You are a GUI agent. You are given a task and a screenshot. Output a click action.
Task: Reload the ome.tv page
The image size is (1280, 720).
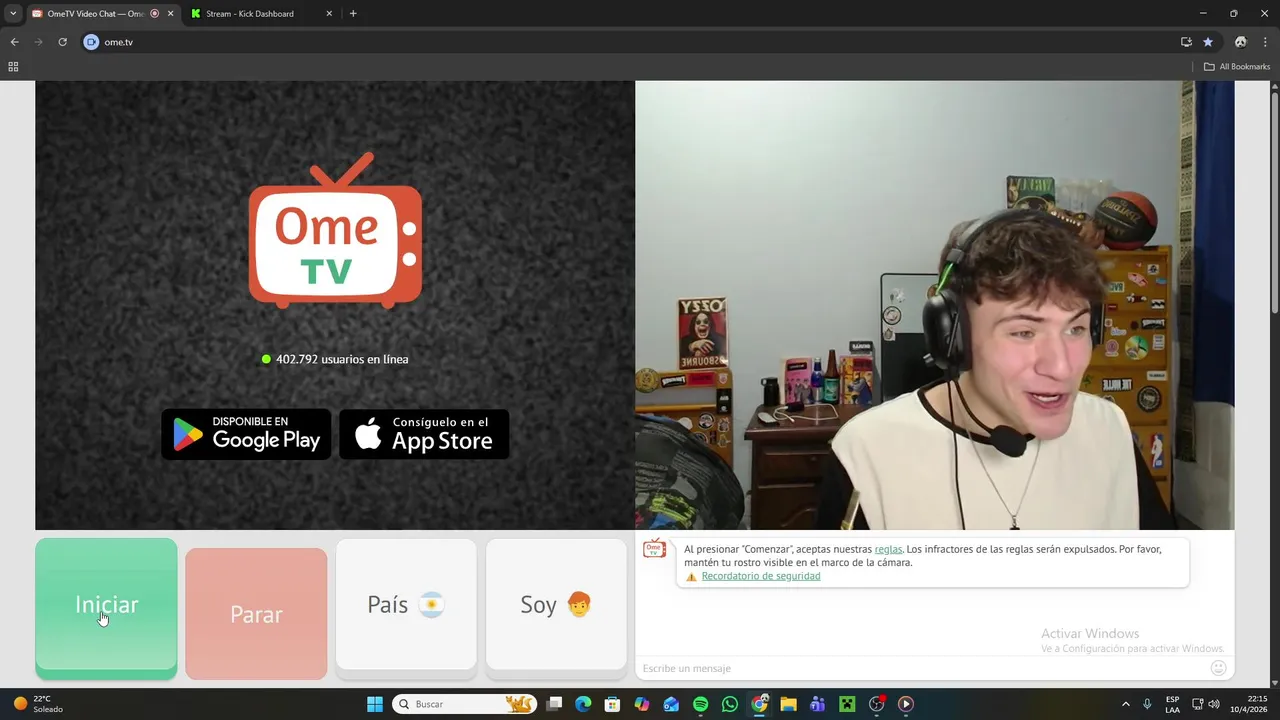[62, 42]
